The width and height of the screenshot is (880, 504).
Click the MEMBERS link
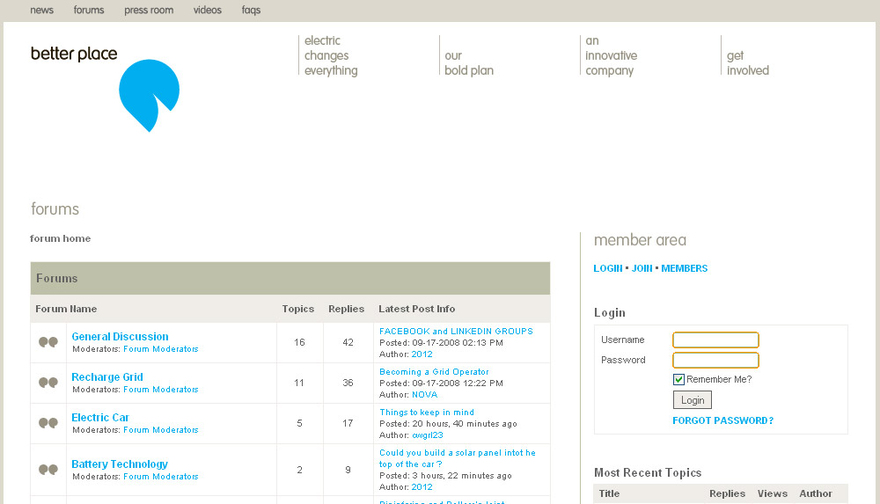coord(684,268)
